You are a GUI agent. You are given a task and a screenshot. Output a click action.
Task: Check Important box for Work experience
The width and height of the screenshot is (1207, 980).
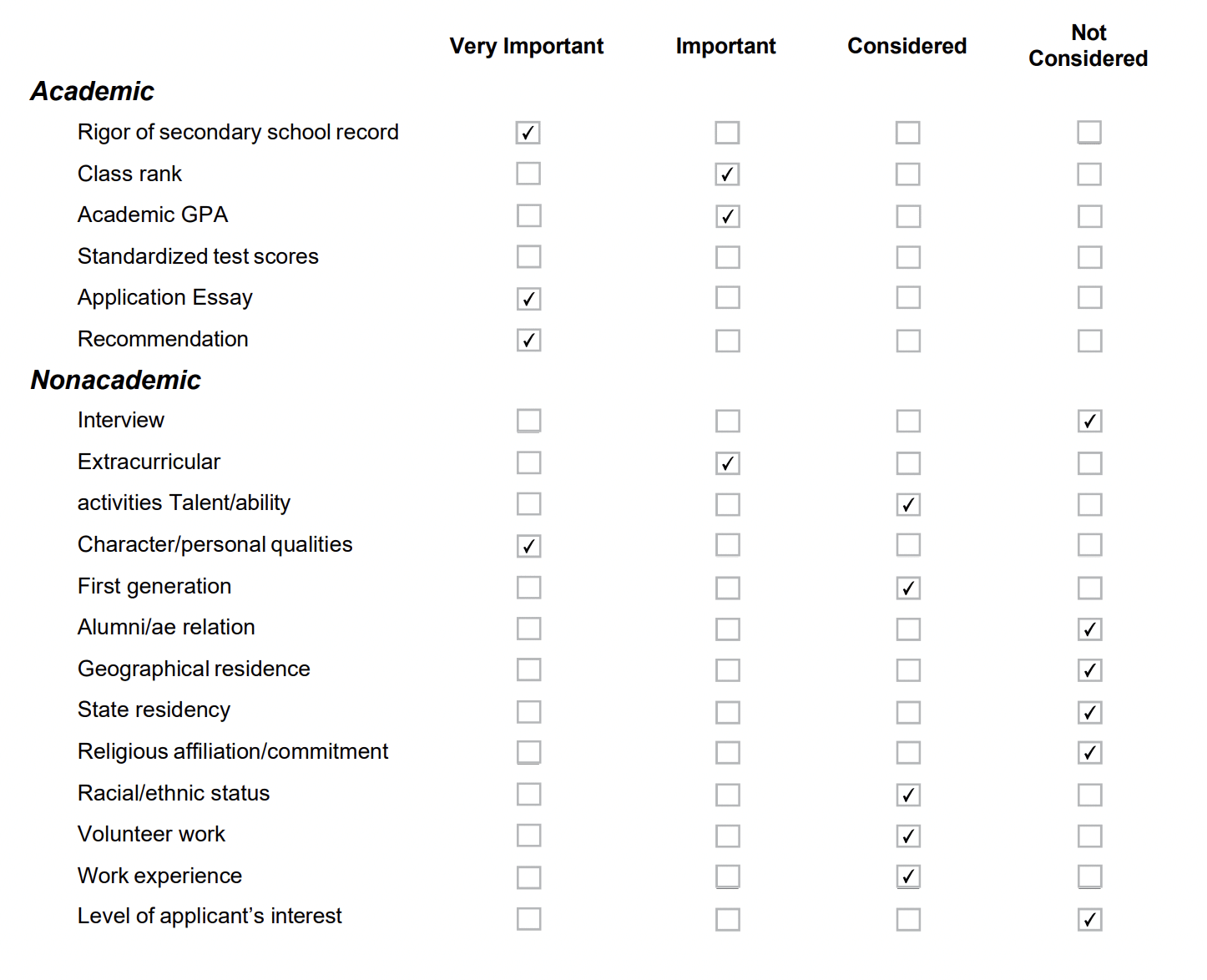(727, 876)
